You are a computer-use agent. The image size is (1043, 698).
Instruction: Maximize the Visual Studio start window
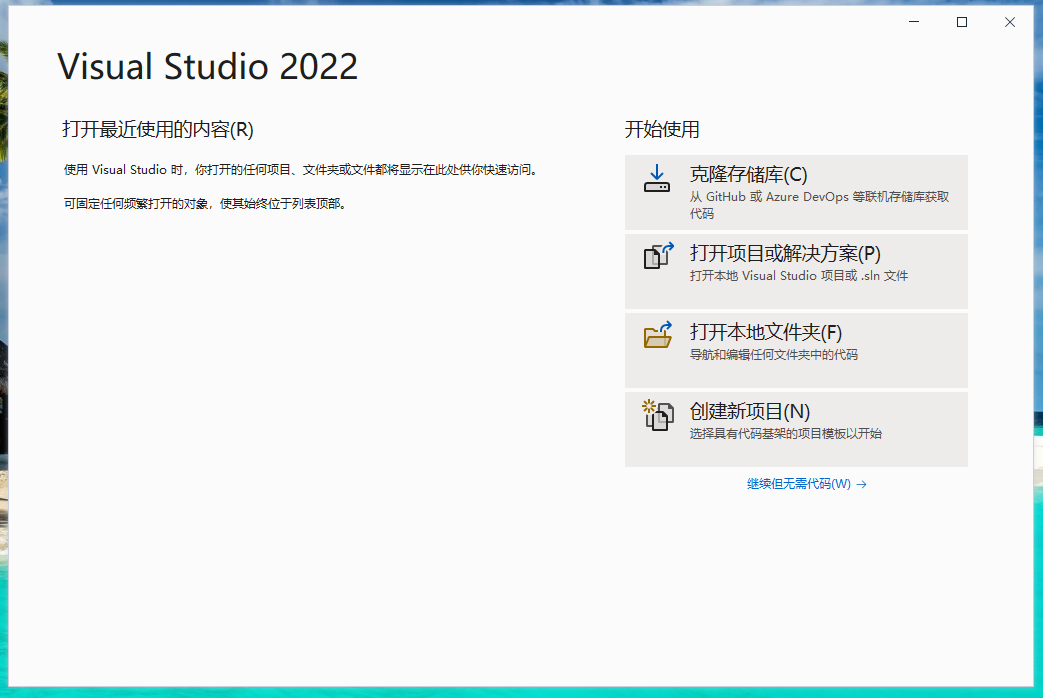(x=962, y=22)
